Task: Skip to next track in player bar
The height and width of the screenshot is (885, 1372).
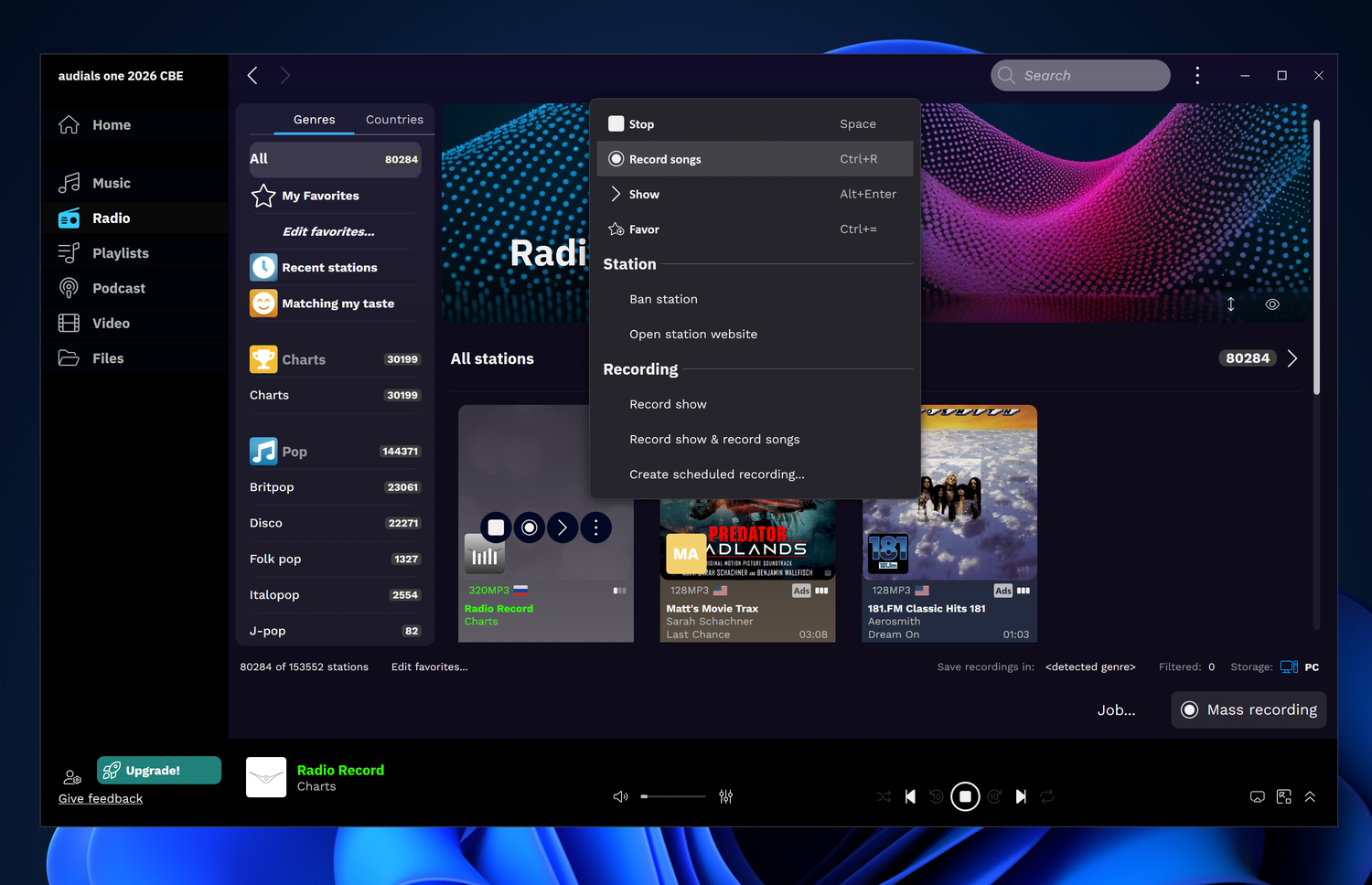Action: click(1021, 796)
